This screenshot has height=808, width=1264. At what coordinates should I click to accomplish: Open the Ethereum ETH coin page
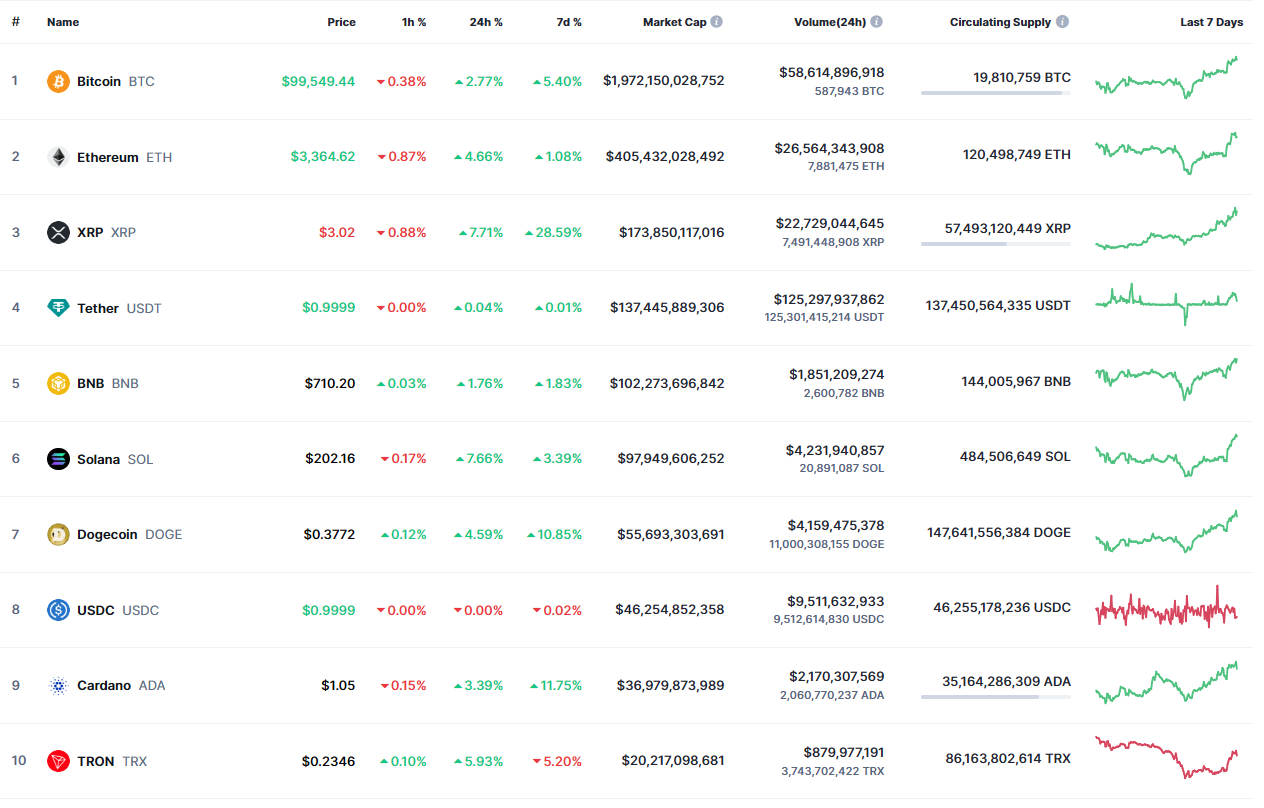coord(110,157)
